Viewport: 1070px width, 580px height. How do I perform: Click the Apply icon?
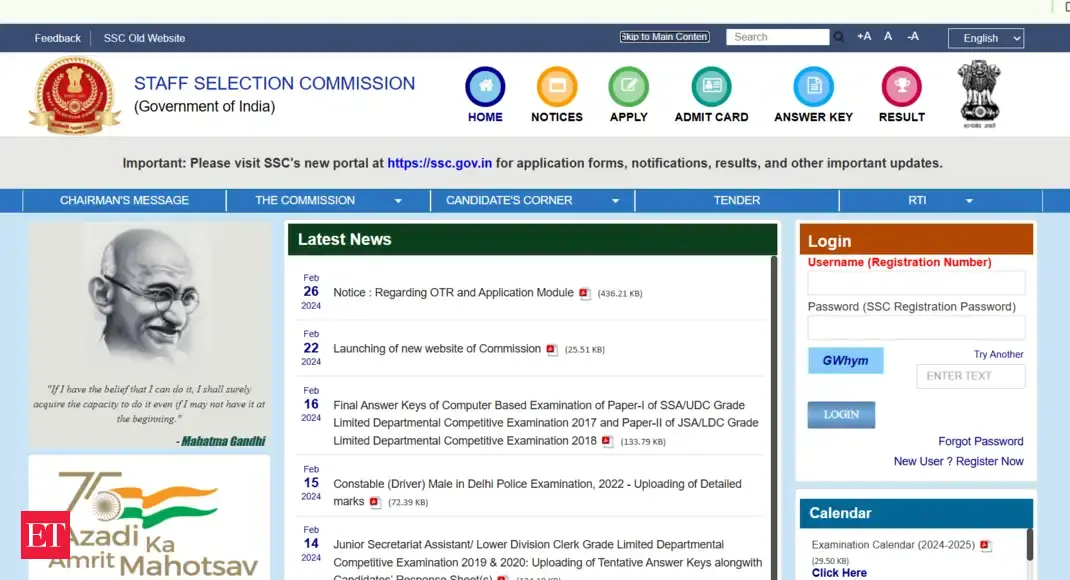[x=628, y=87]
